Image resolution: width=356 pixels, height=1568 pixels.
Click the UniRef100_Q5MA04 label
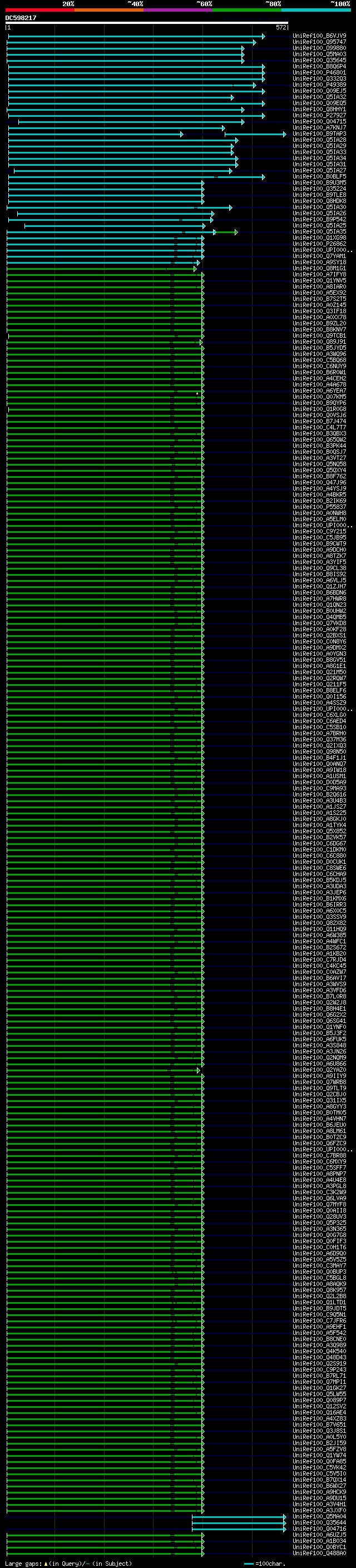[319, 1516]
